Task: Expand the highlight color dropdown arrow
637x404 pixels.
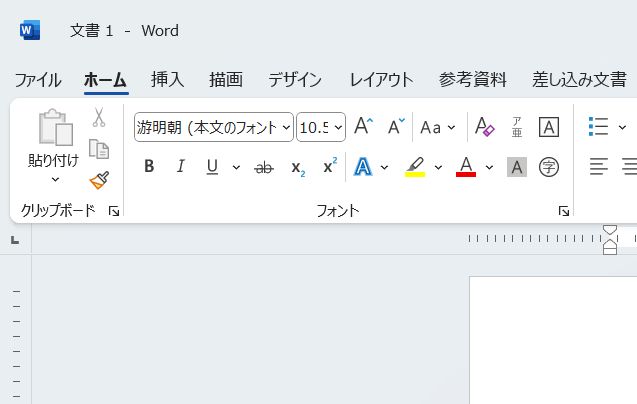Action: (438, 167)
